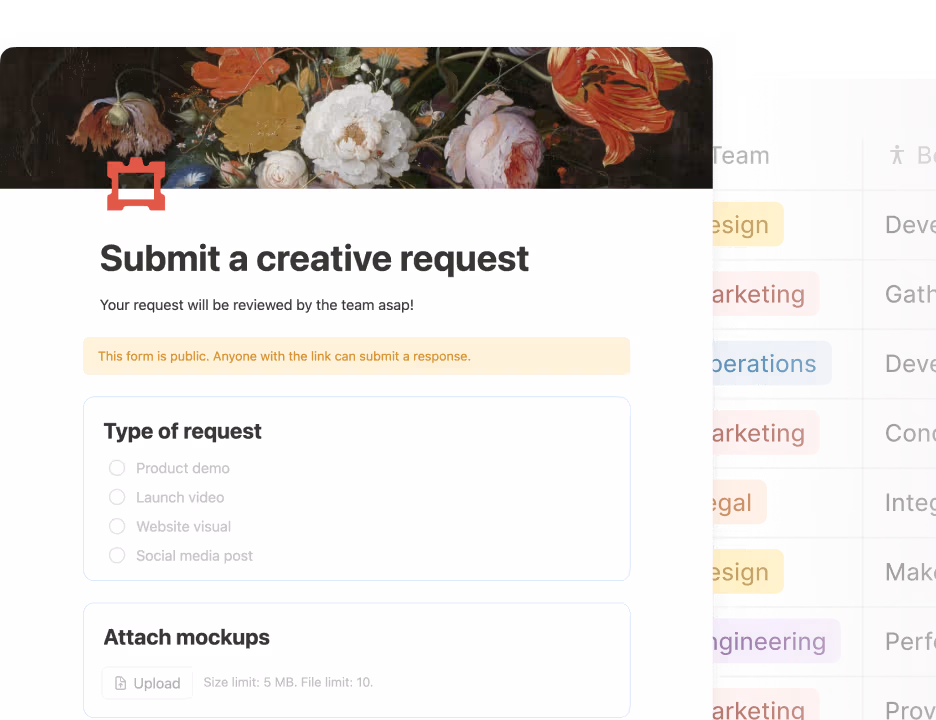Click the Upload button under Attach mockups
This screenshot has width=936, height=720.
pos(147,683)
